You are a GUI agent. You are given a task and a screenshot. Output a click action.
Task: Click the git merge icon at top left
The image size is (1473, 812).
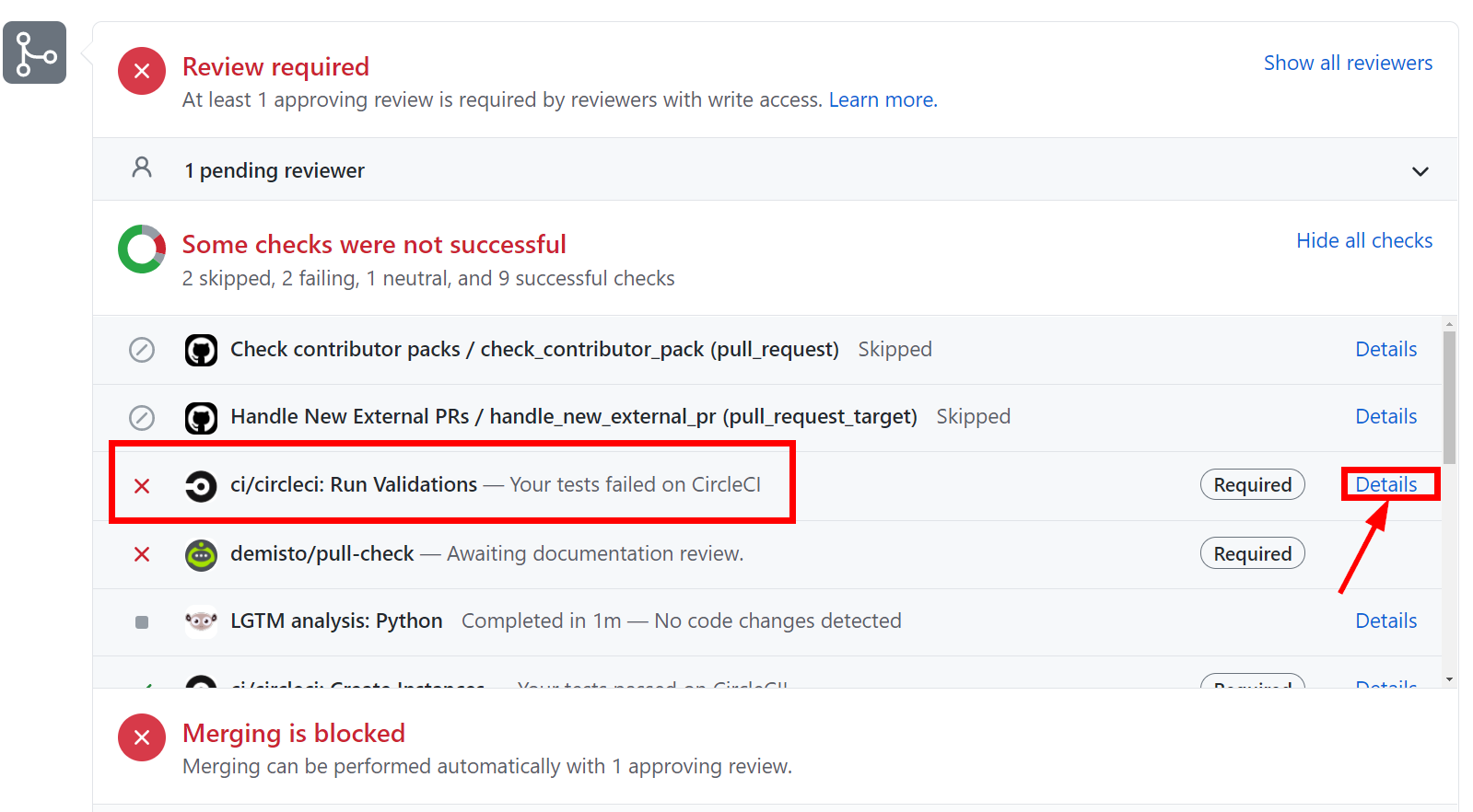(34, 52)
